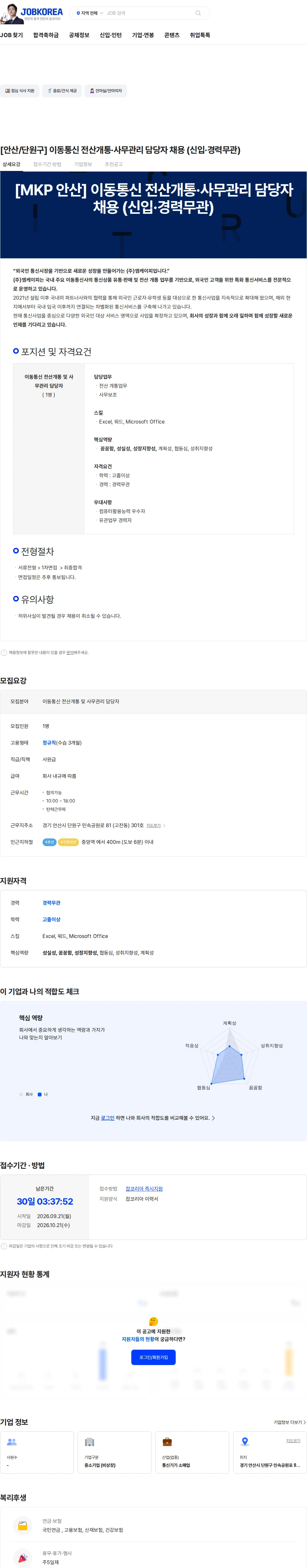Switch to the 기업정보 tab

point(83,164)
